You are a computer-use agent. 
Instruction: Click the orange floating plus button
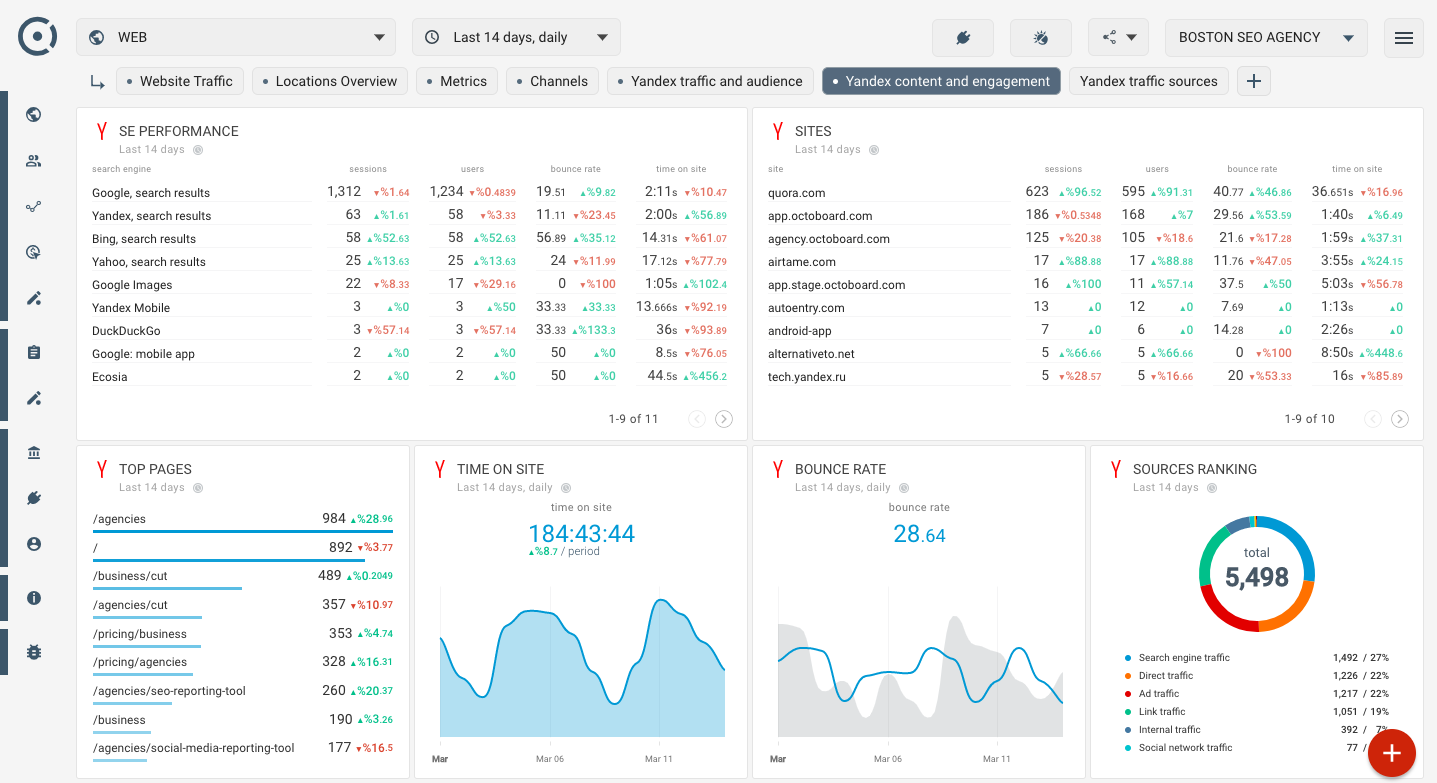click(x=1391, y=752)
